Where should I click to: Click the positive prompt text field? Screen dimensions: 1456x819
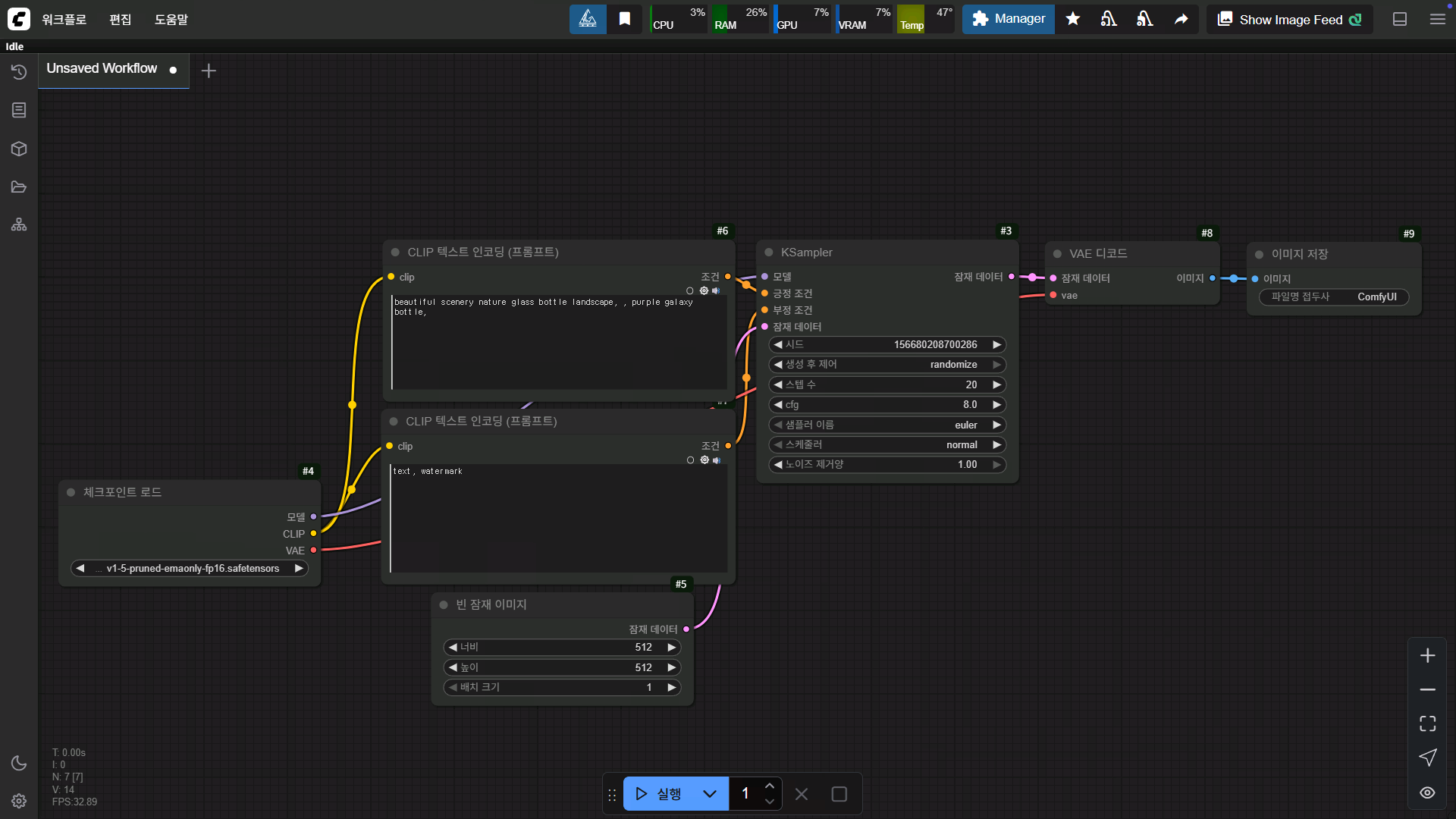559,341
